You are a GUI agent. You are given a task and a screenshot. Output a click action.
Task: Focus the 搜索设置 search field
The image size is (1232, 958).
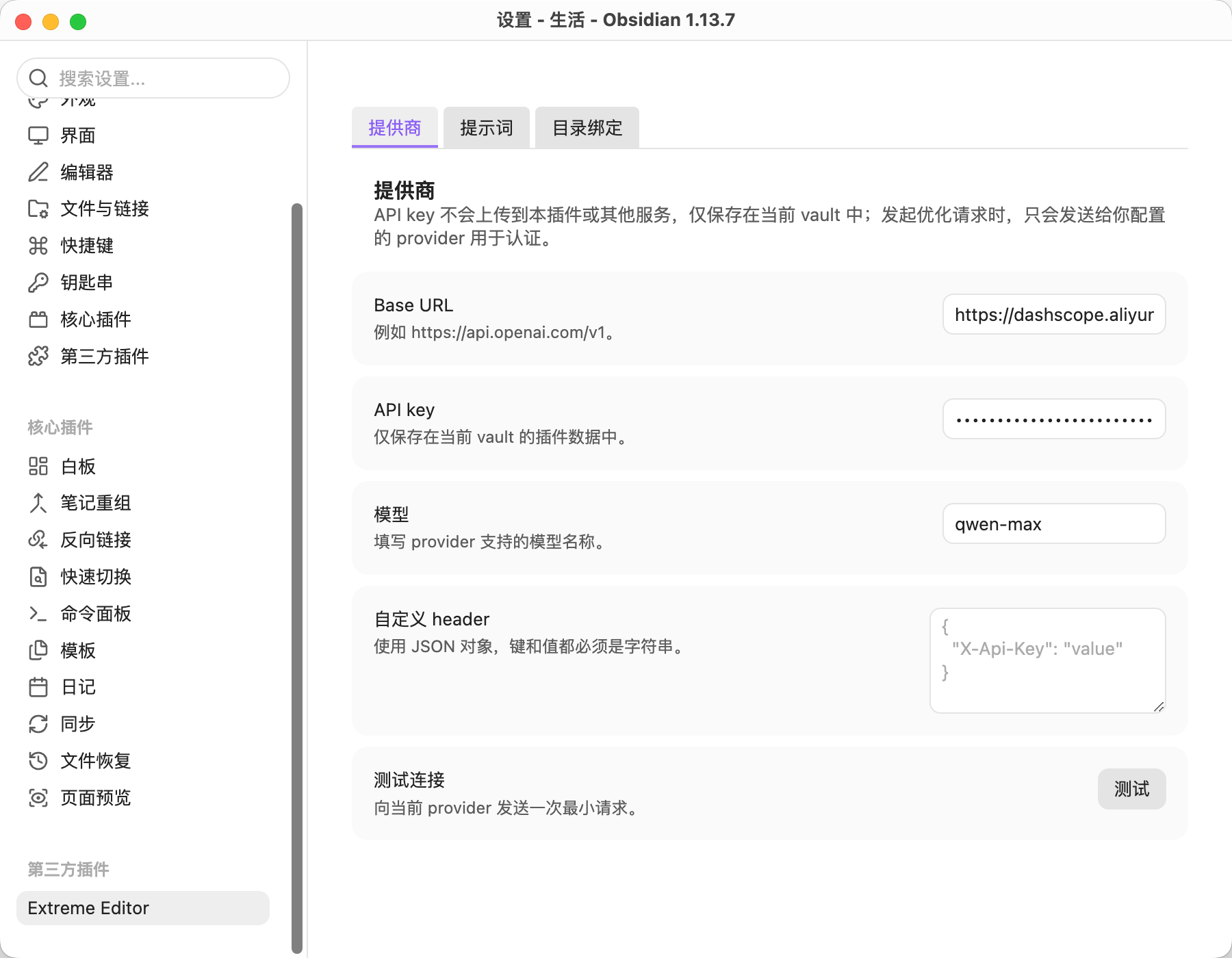pos(153,78)
